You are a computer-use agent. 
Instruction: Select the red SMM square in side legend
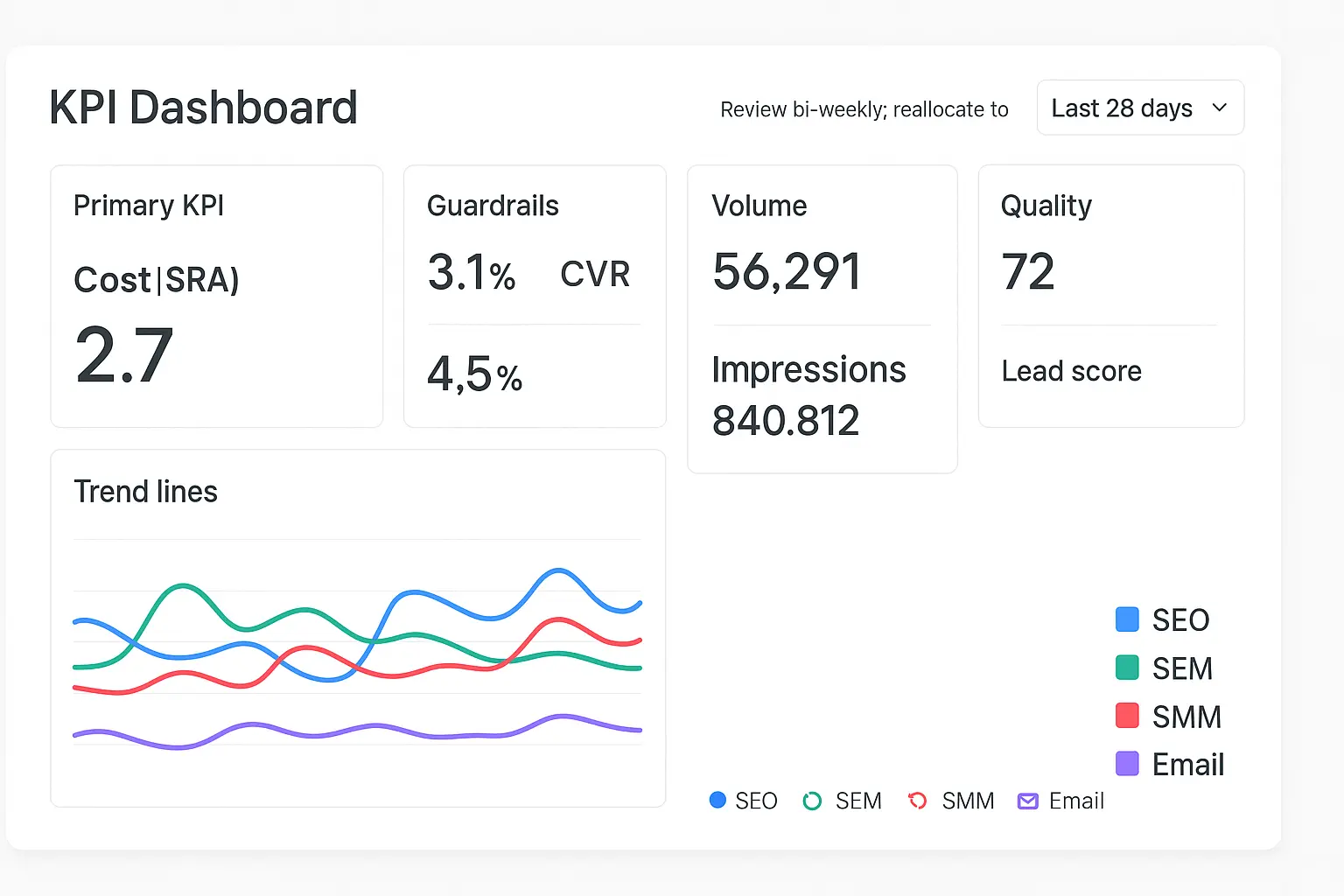(1126, 715)
